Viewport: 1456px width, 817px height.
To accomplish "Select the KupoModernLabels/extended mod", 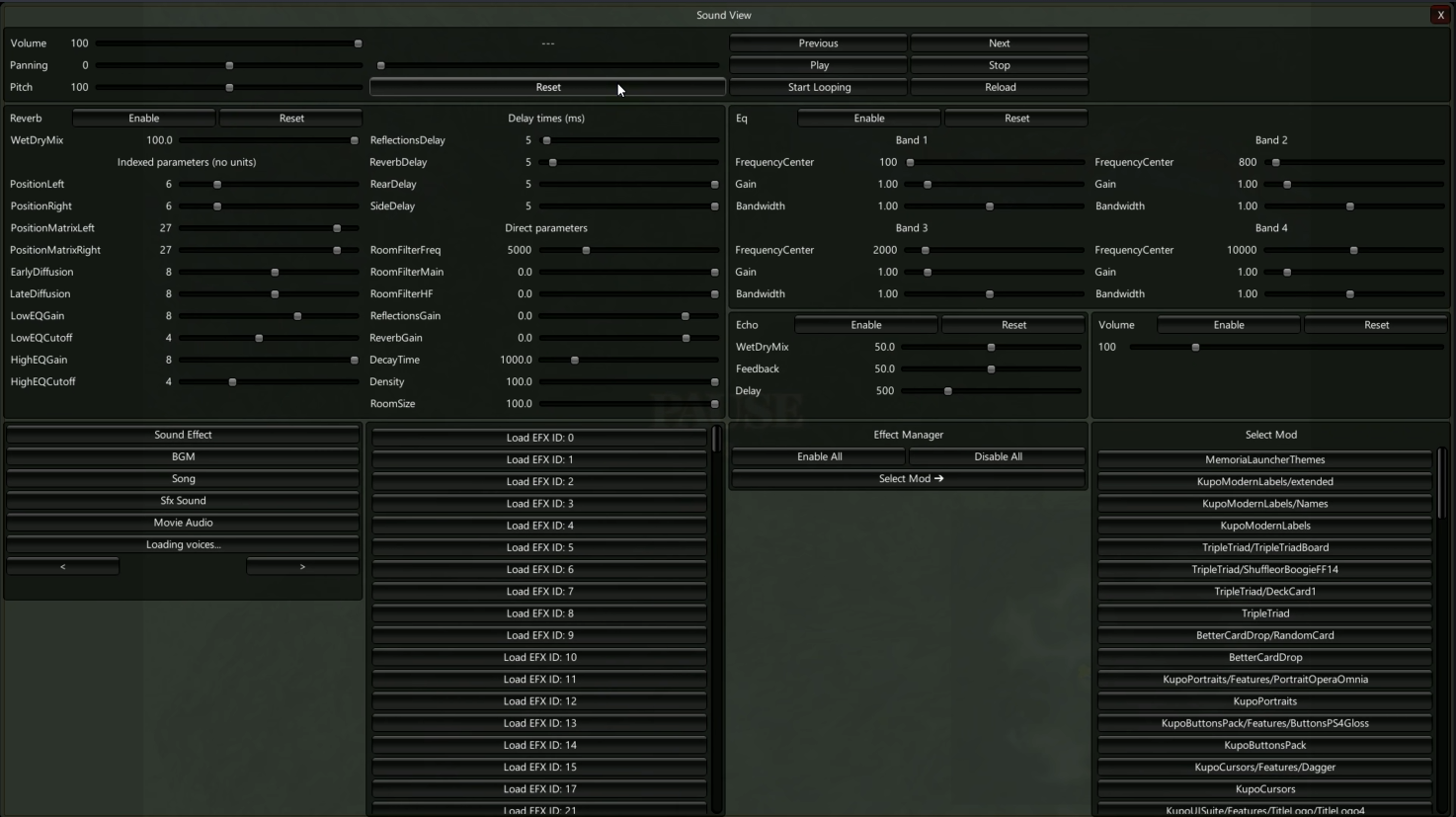I will coord(1264,482).
